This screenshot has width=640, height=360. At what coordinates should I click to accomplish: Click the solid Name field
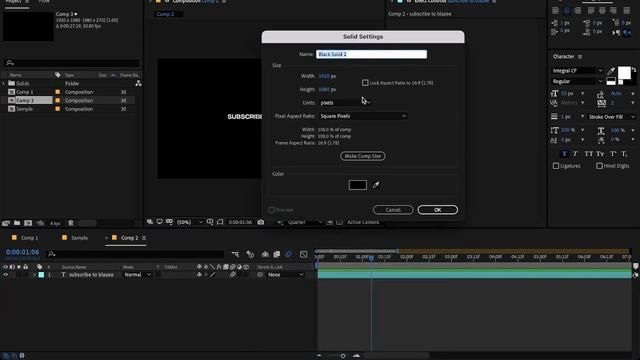click(x=371, y=54)
